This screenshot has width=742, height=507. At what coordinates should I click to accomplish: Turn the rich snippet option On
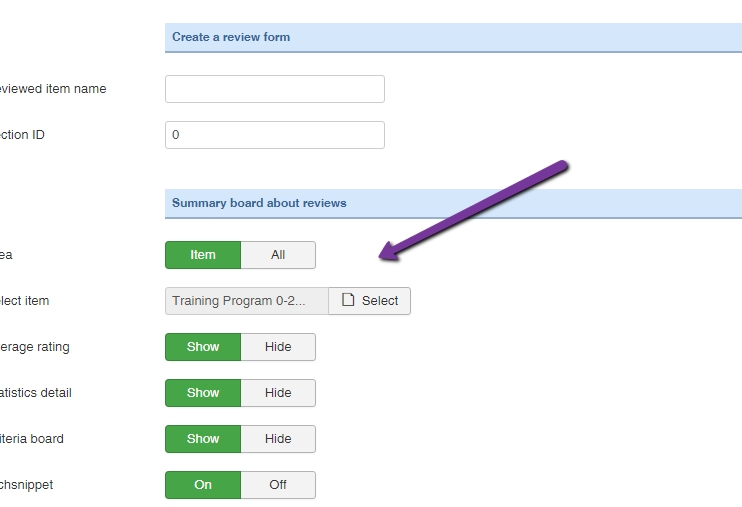coord(203,485)
